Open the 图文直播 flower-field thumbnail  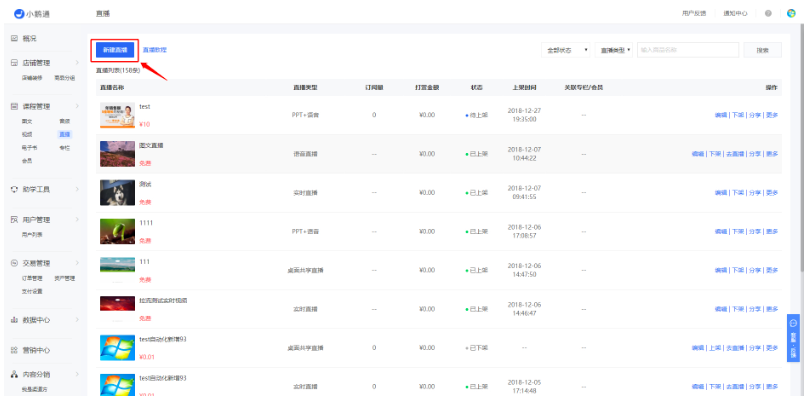(x=118, y=154)
